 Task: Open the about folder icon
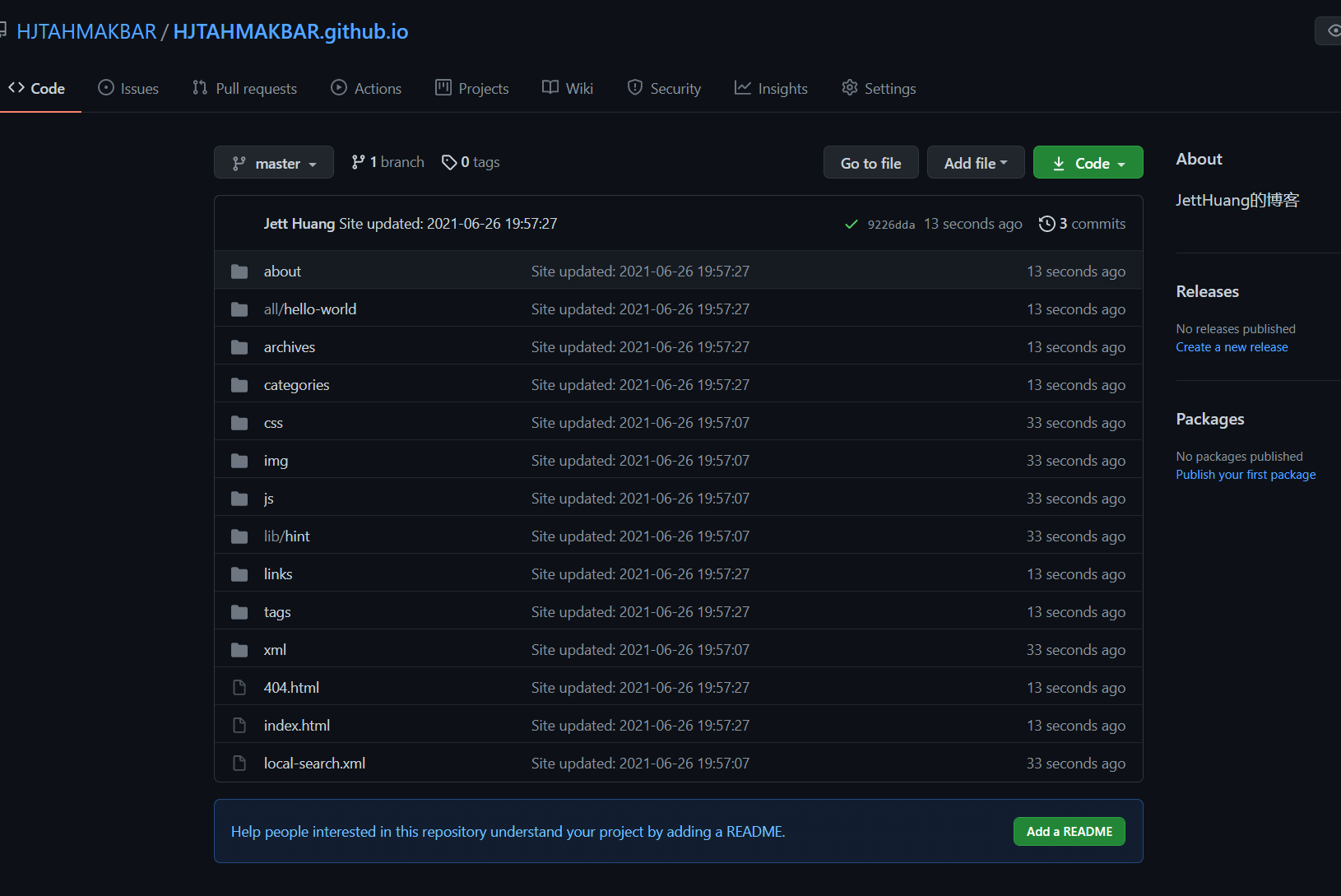(x=239, y=272)
